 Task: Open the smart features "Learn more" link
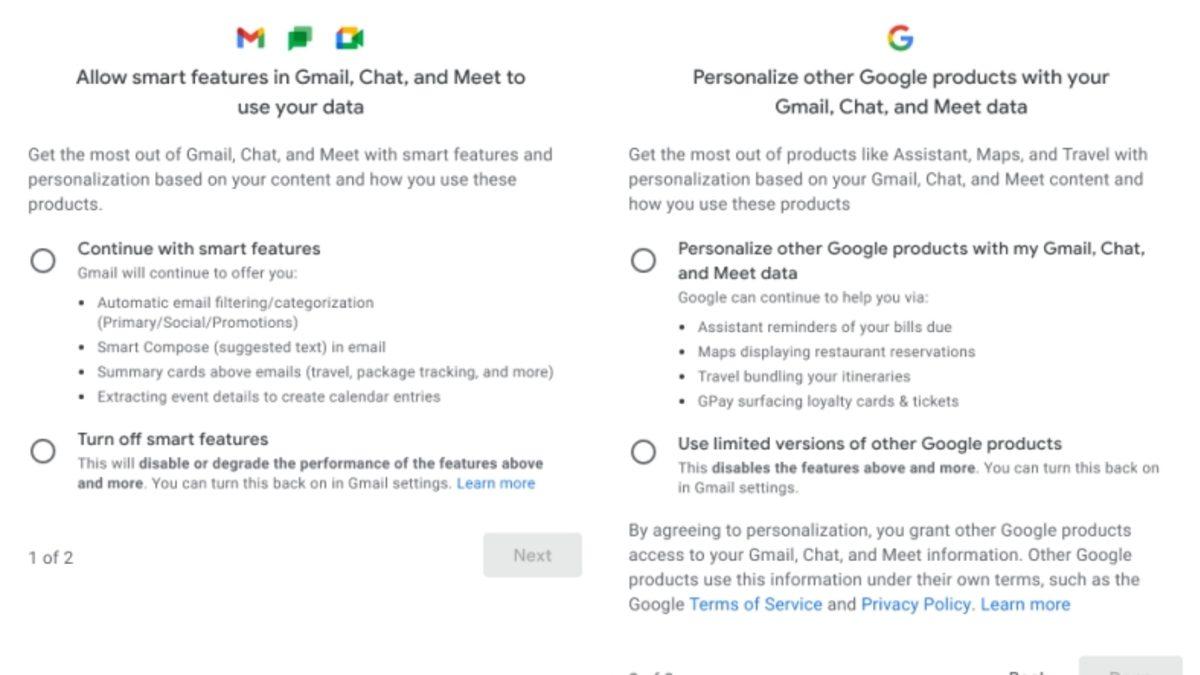click(x=496, y=483)
